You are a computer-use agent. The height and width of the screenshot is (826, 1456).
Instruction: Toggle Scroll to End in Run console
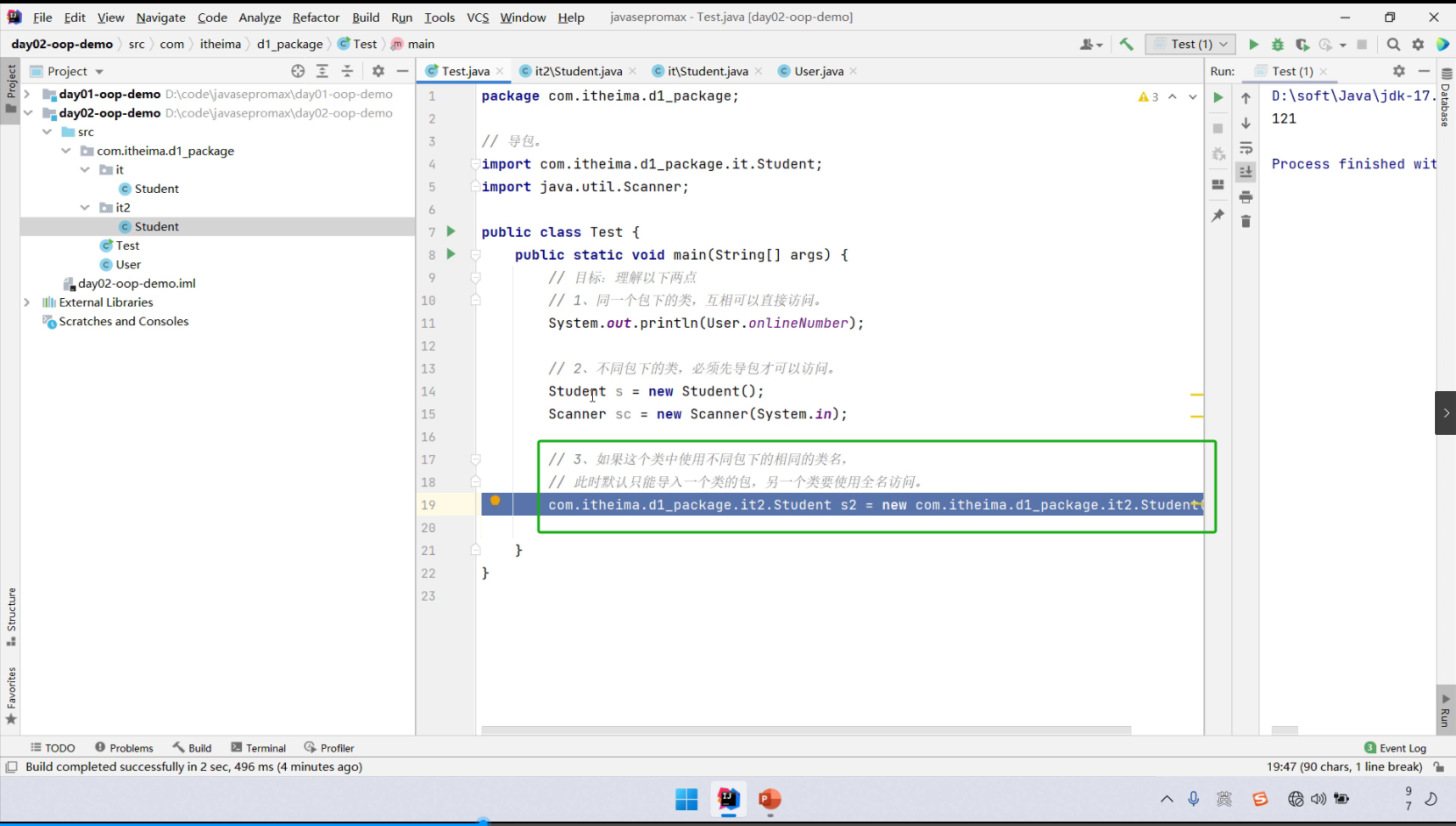1245,172
